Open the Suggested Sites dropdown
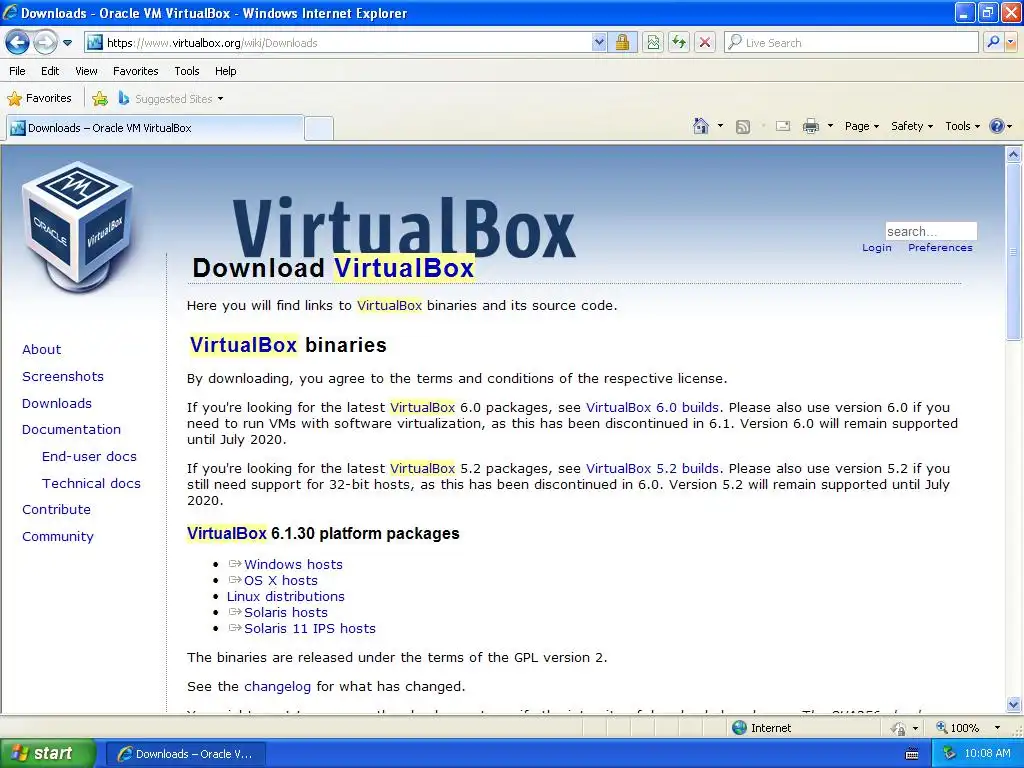 (171, 99)
